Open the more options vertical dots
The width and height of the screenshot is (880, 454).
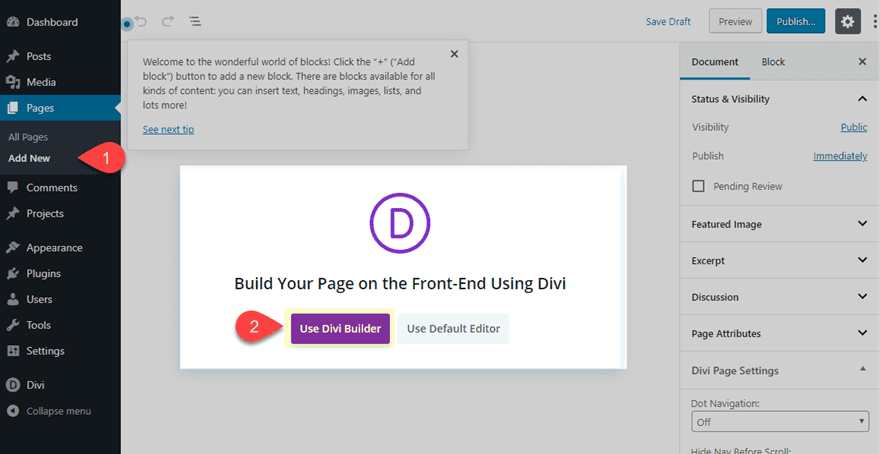(x=874, y=22)
